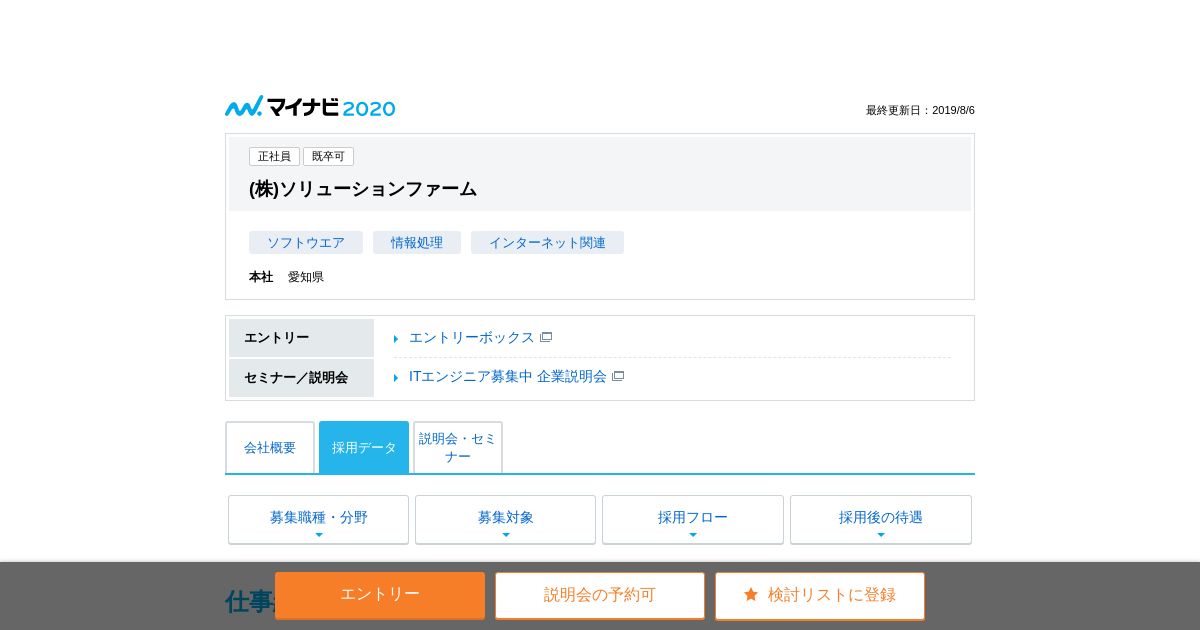This screenshot has height=630, width=1200.
Task: Click arrow bullet before エントリーボックス
Action: coord(396,339)
